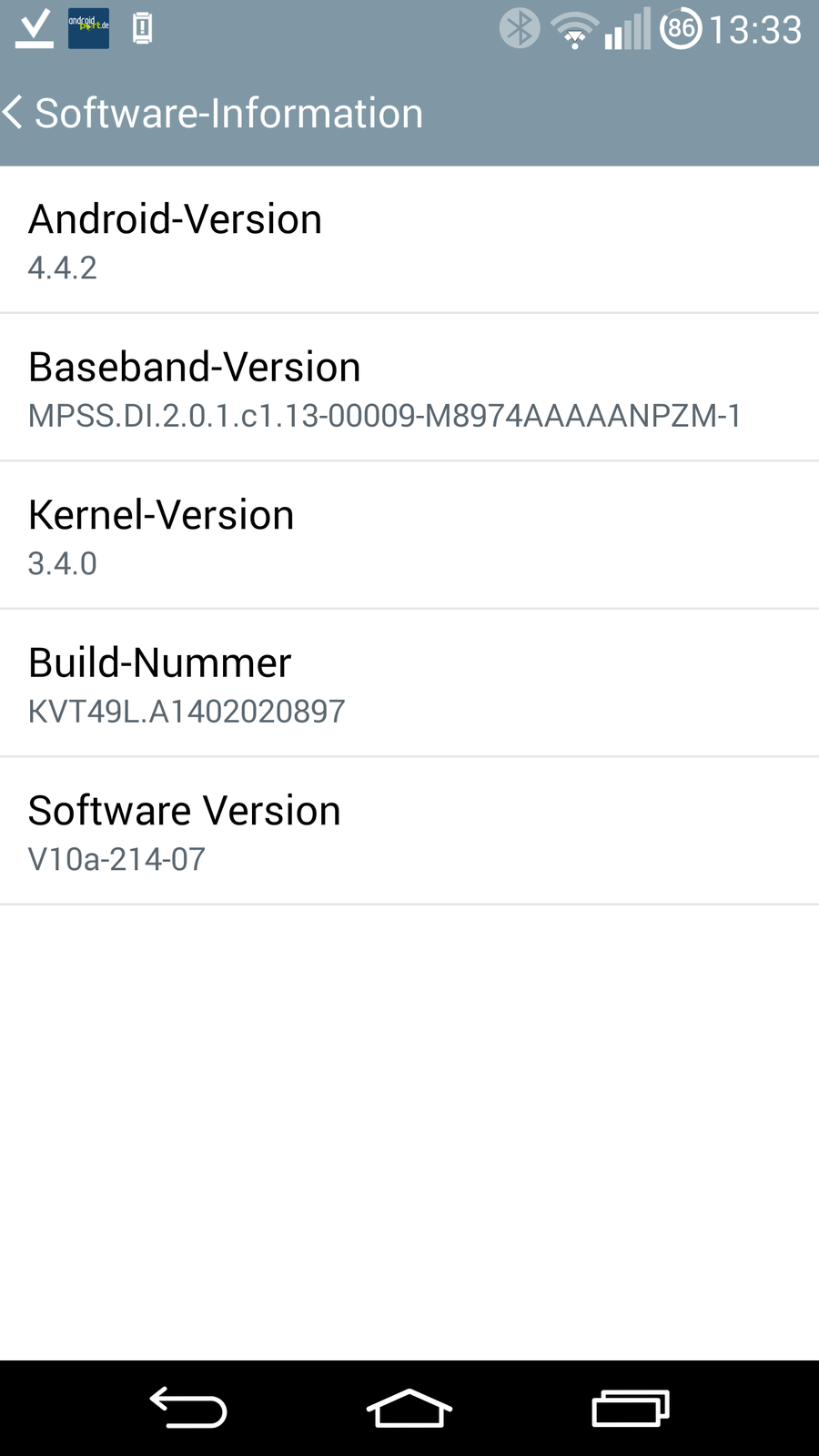The height and width of the screenshot is (1456, 819).
Task: Tap the baseband value string starting MPSS.DI
Action: [x=384, y=416]
